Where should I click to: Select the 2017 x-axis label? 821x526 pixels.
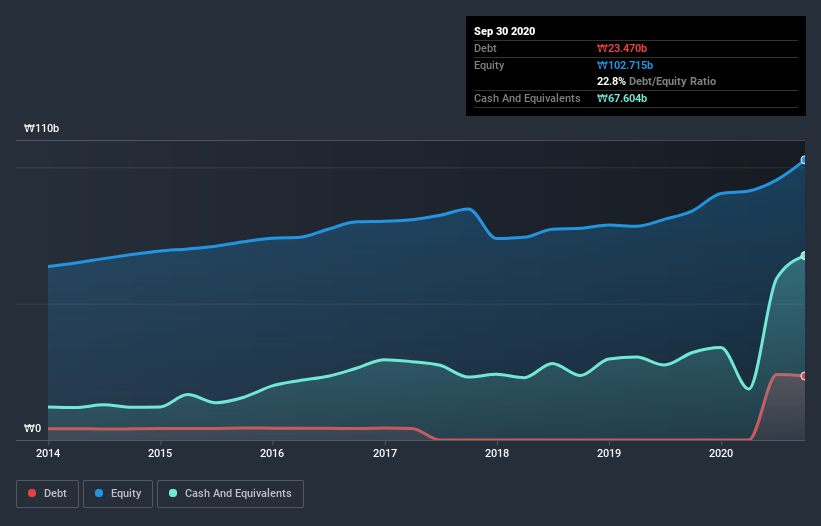(x=385, y=453)
